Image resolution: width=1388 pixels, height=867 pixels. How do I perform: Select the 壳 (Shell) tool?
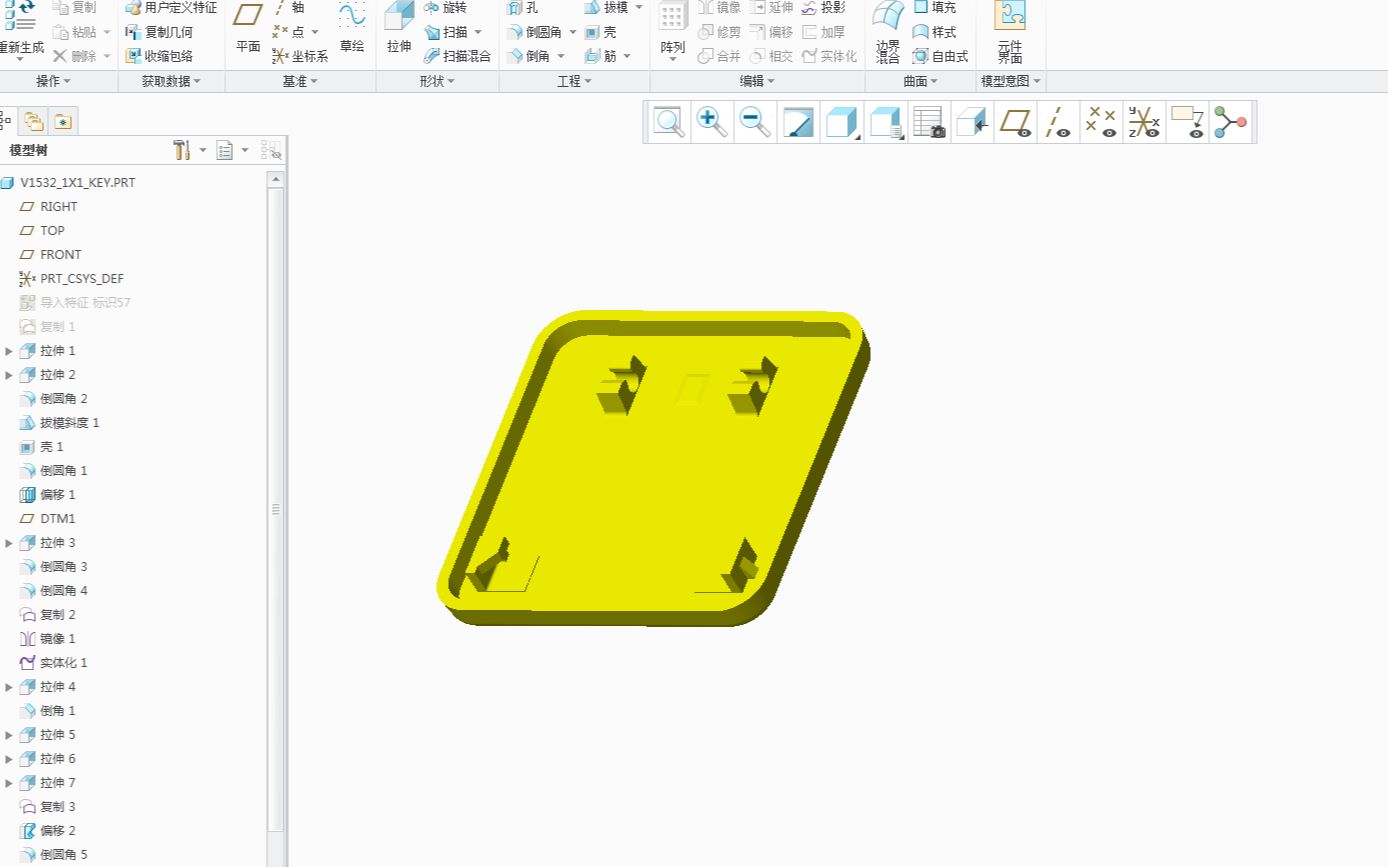pos(605,31)
